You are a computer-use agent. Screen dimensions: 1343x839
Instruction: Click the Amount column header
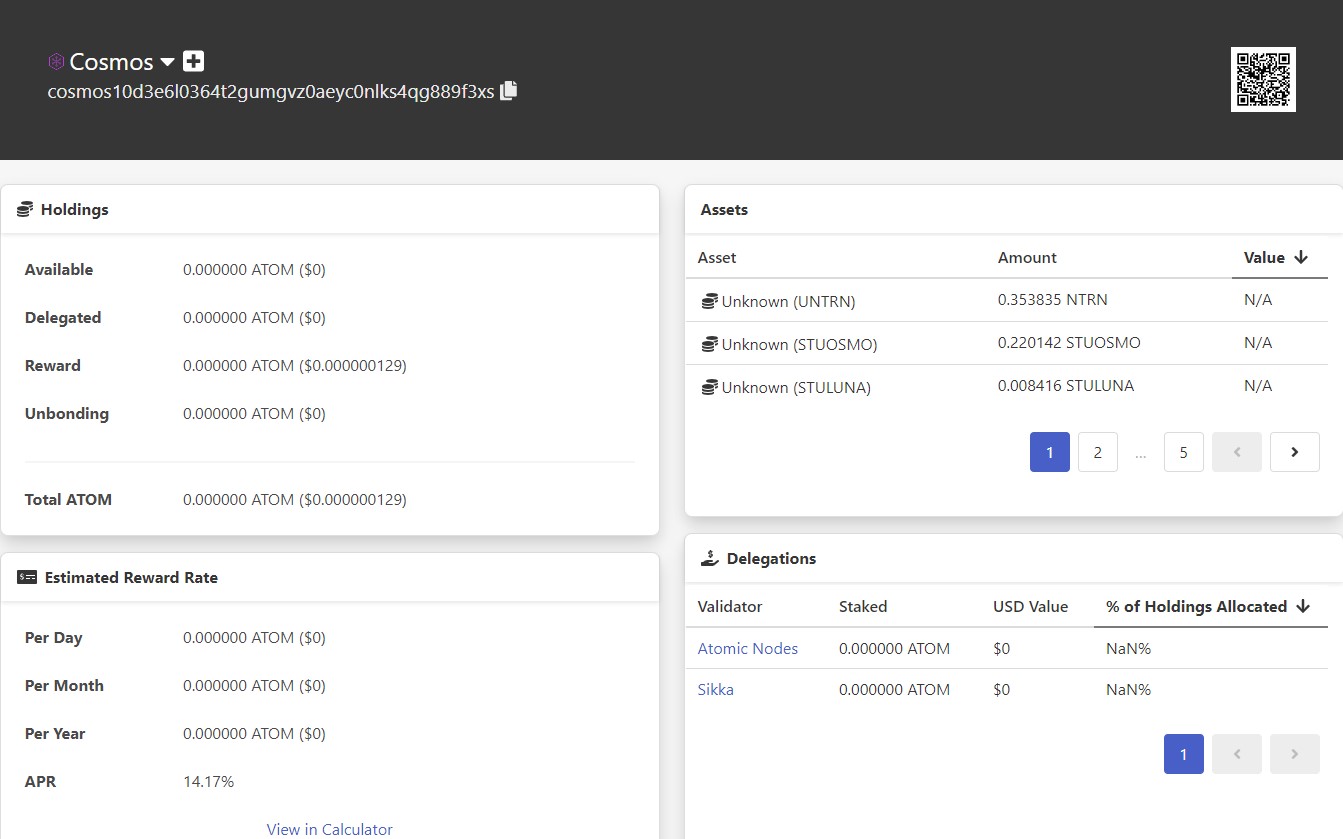(x=1027, y=258)
